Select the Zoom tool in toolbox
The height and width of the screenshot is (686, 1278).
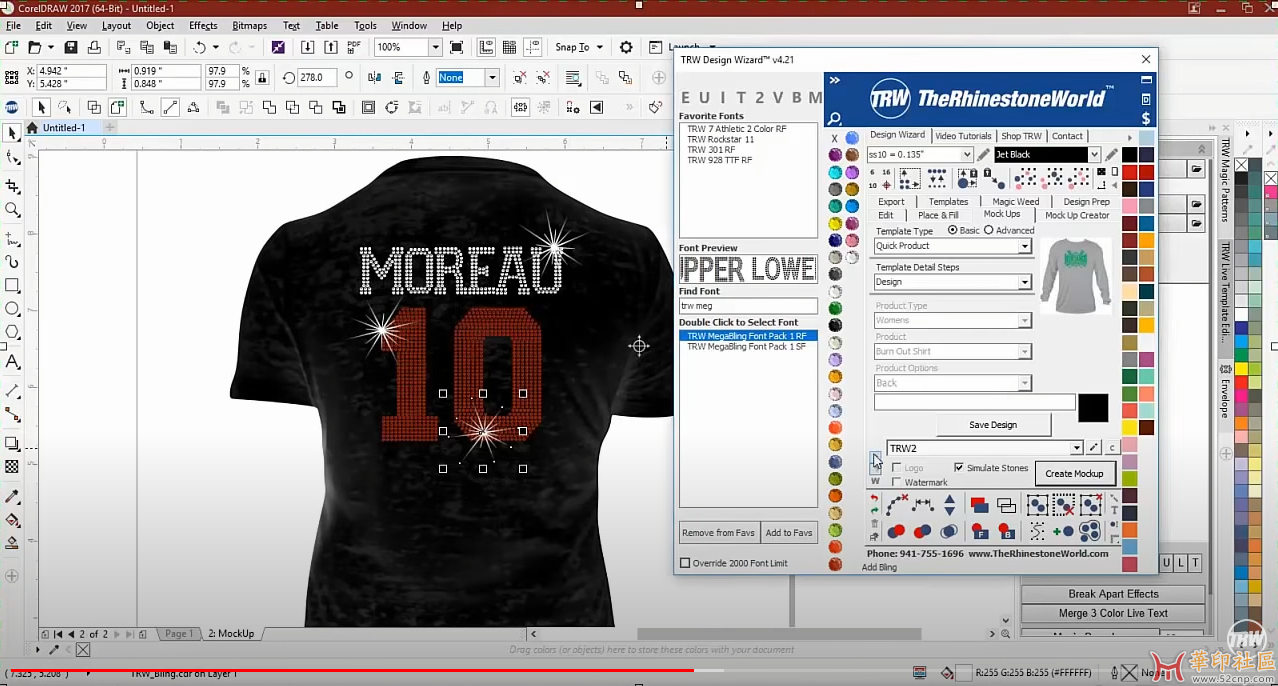(13, 210)
